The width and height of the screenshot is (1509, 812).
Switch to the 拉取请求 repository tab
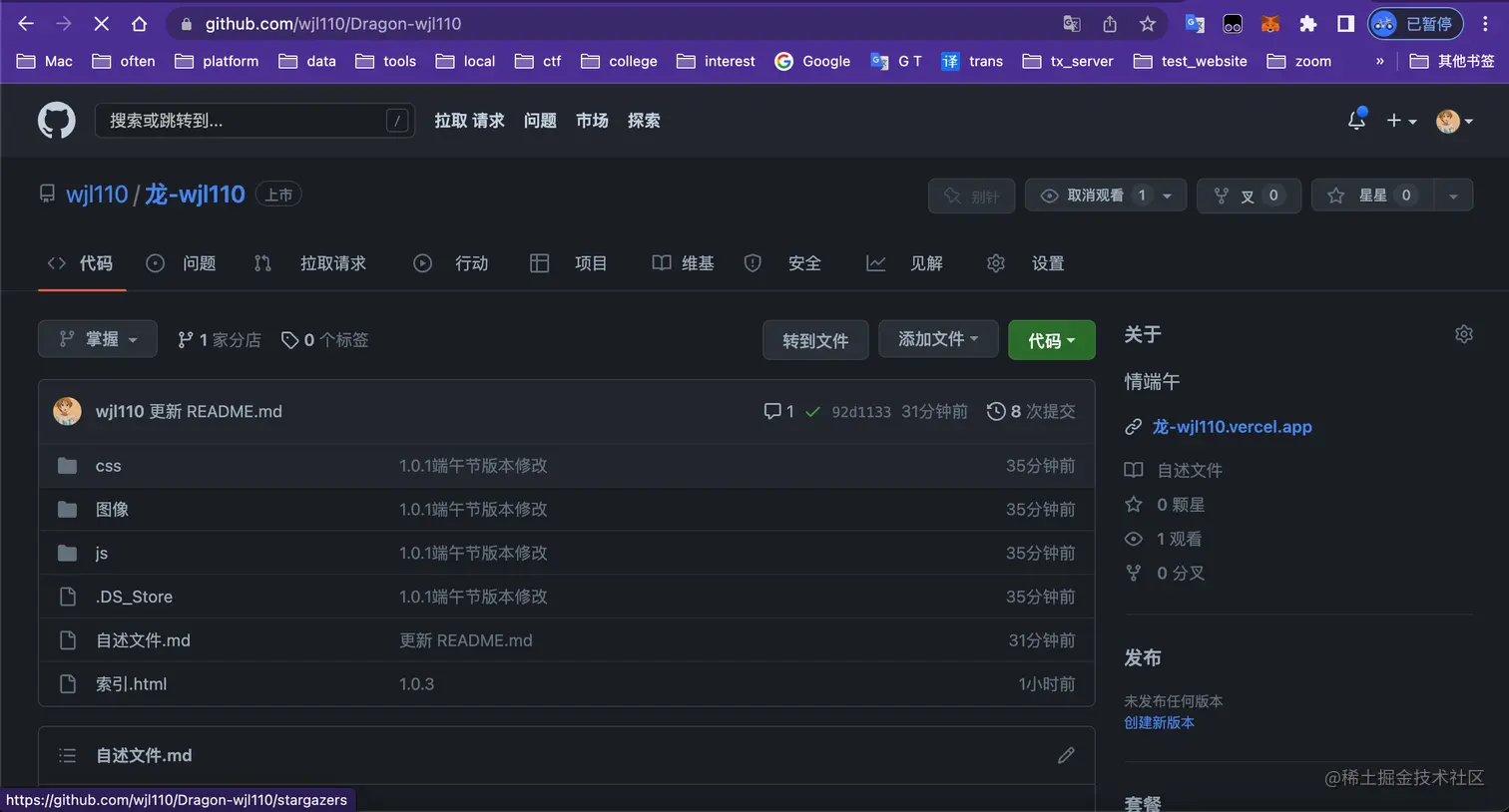click(310, 263)
